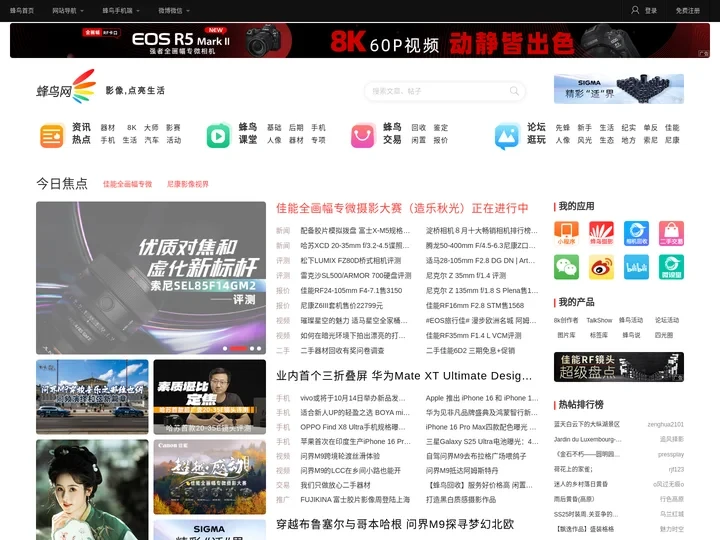Image resolution: width=720 pixels, height=540 pixels.
Task: Open the 蜂鸟摄影 app icon
Action: click(602, 233)
